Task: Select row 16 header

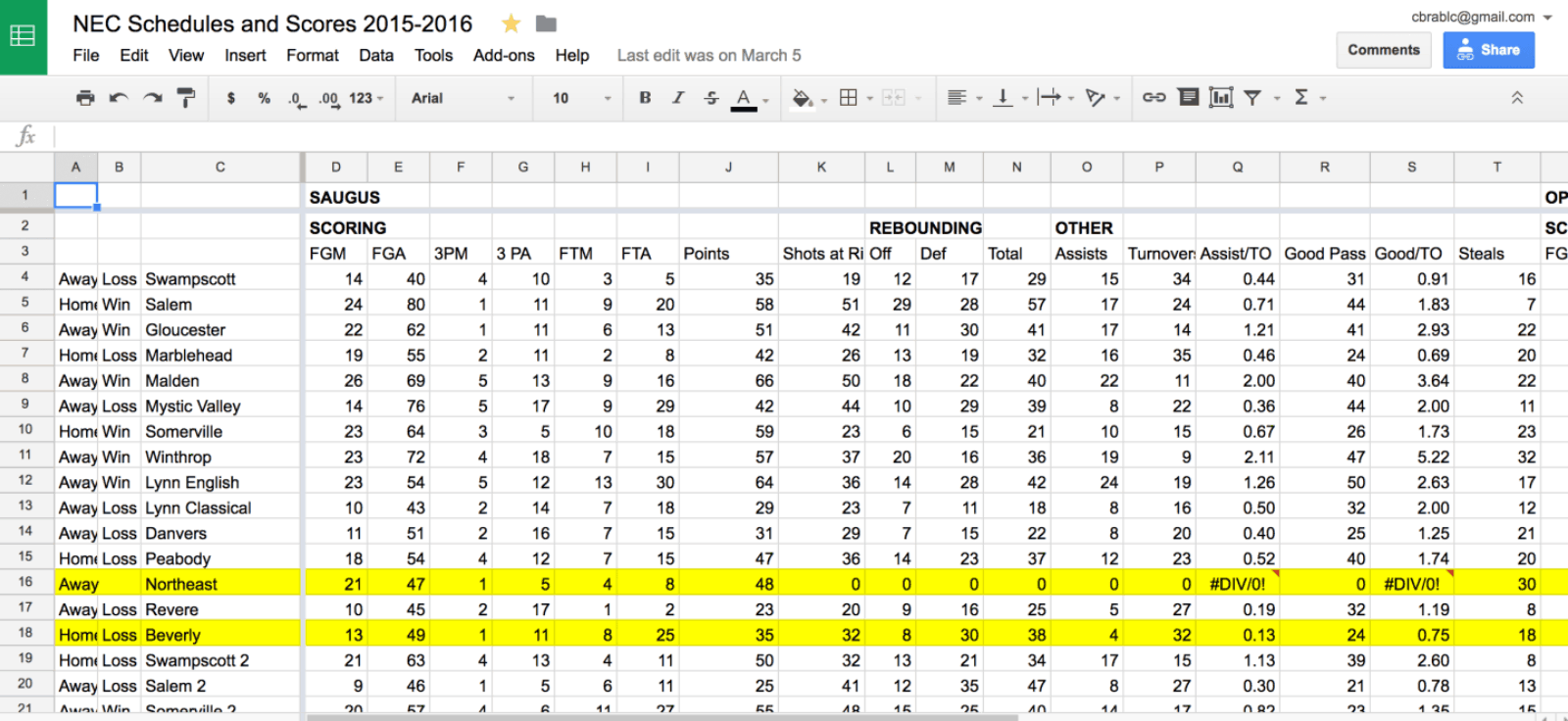Action: 25,582
